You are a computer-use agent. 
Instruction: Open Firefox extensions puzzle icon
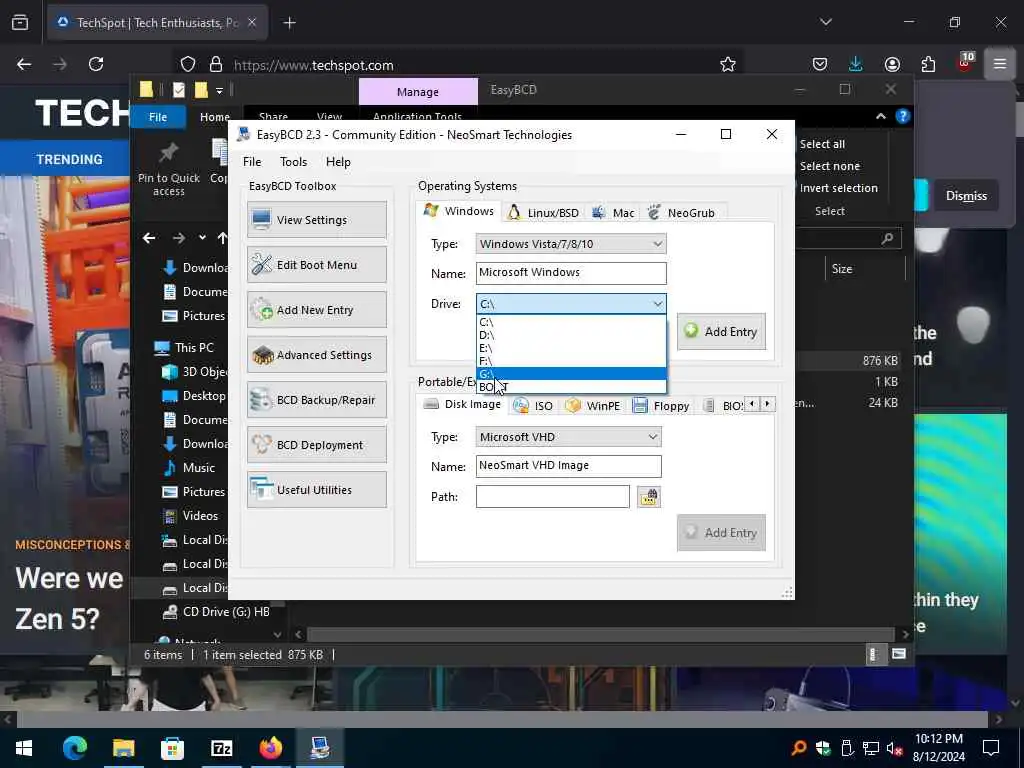coord(928,65)
